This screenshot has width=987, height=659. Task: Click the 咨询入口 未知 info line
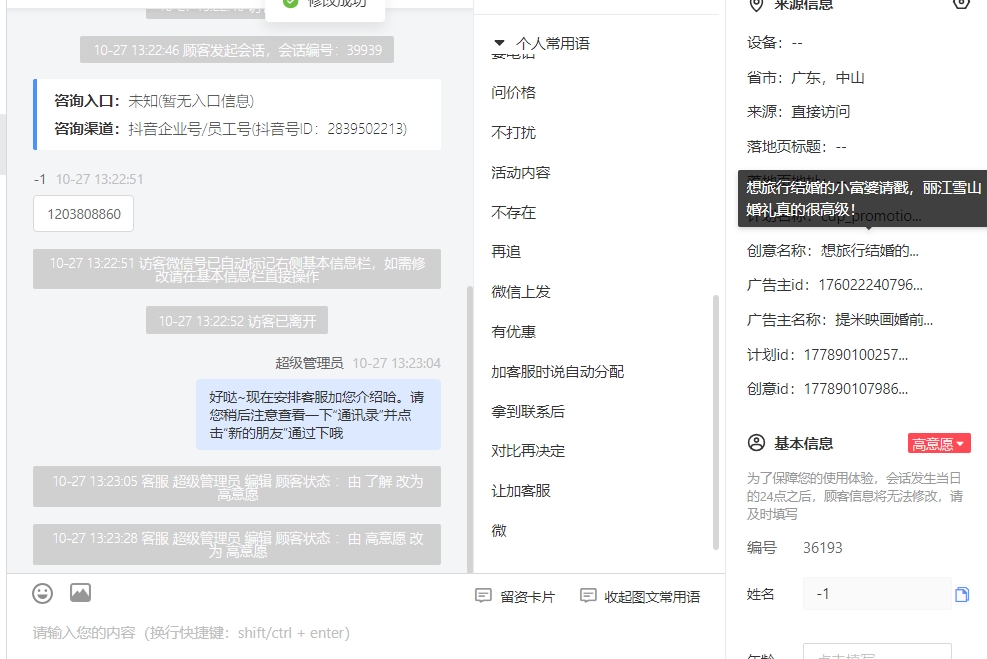[x=154, y=101]
